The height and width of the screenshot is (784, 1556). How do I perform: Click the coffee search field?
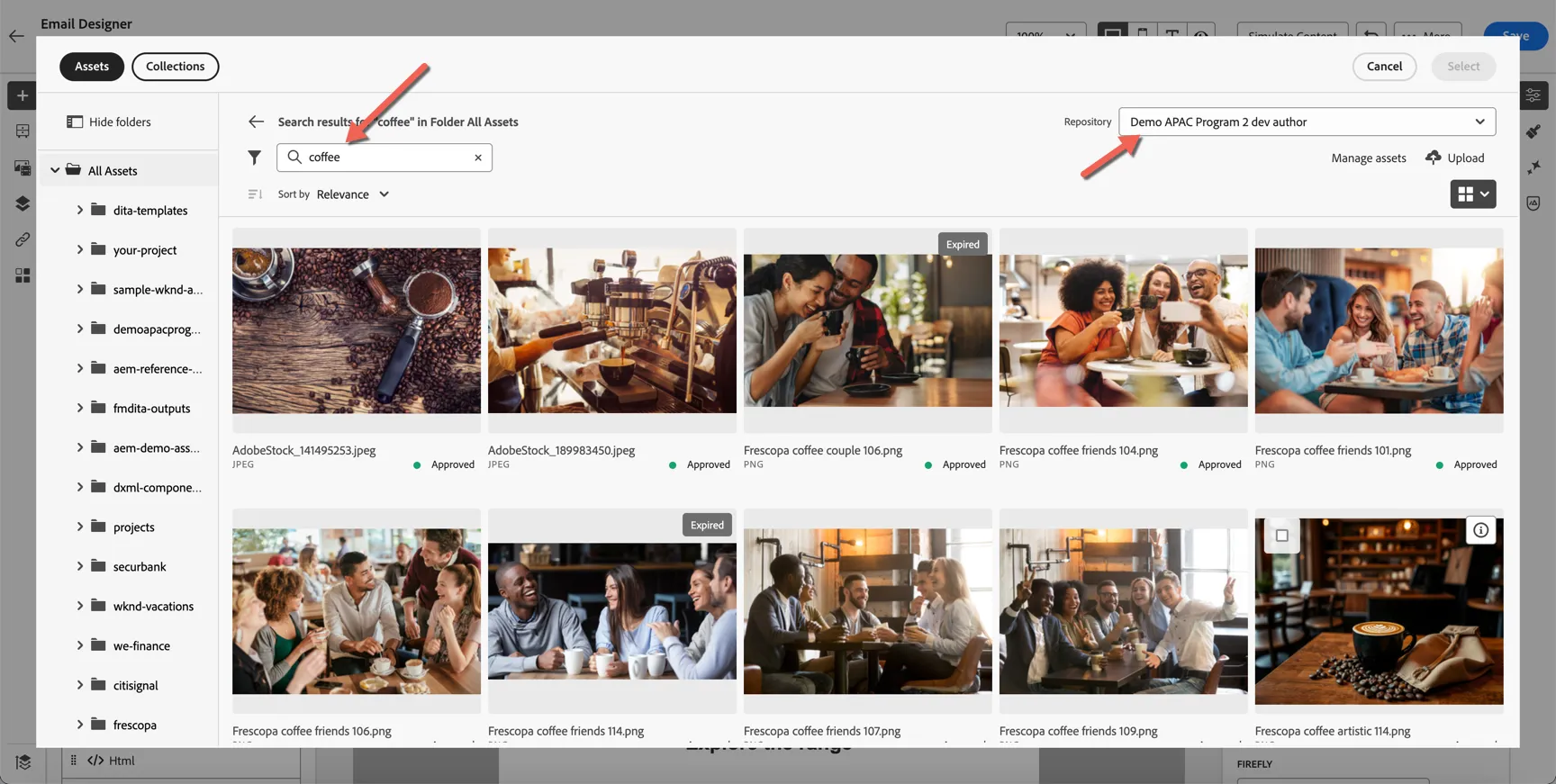[x=384, y=158]
